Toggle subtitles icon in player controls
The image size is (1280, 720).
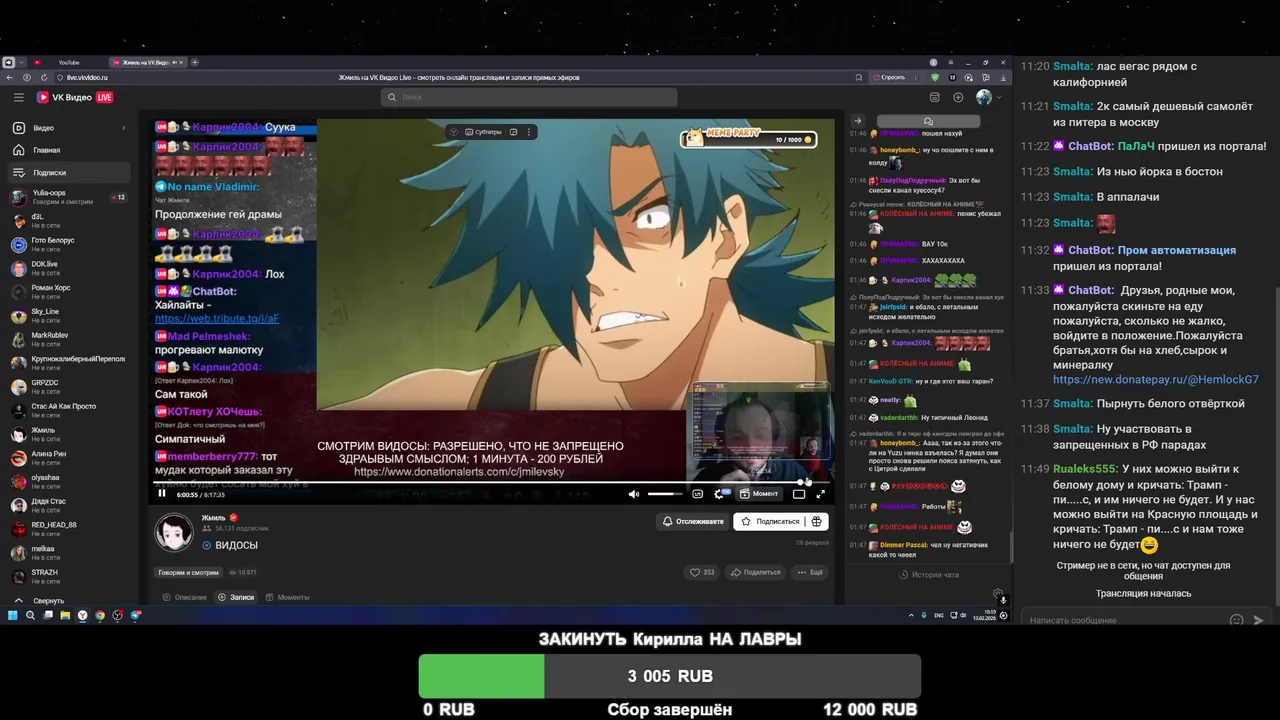coord(697,493)
